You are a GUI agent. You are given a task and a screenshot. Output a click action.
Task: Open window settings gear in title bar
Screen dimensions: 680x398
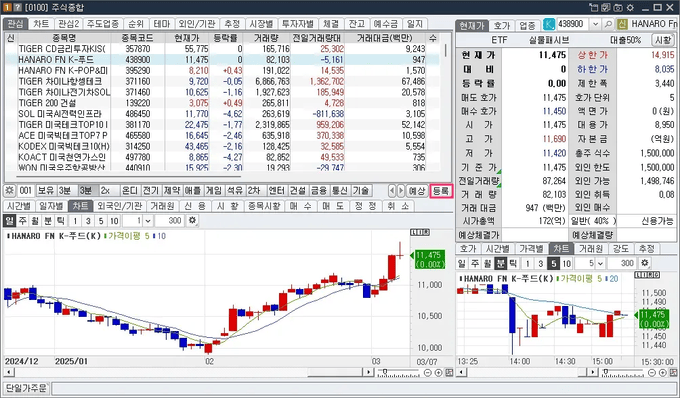(x=630, y=7)
